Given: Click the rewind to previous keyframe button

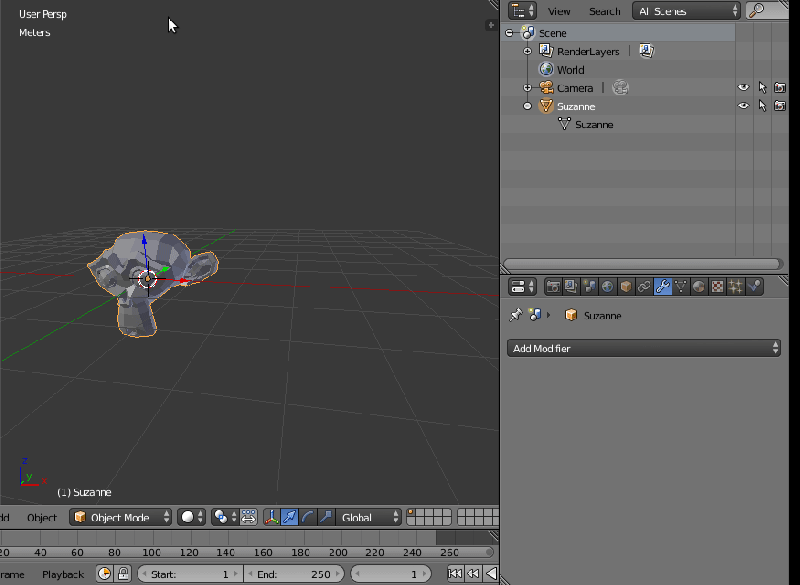Looking at the screenshot, I should click(x=473, y=574).
